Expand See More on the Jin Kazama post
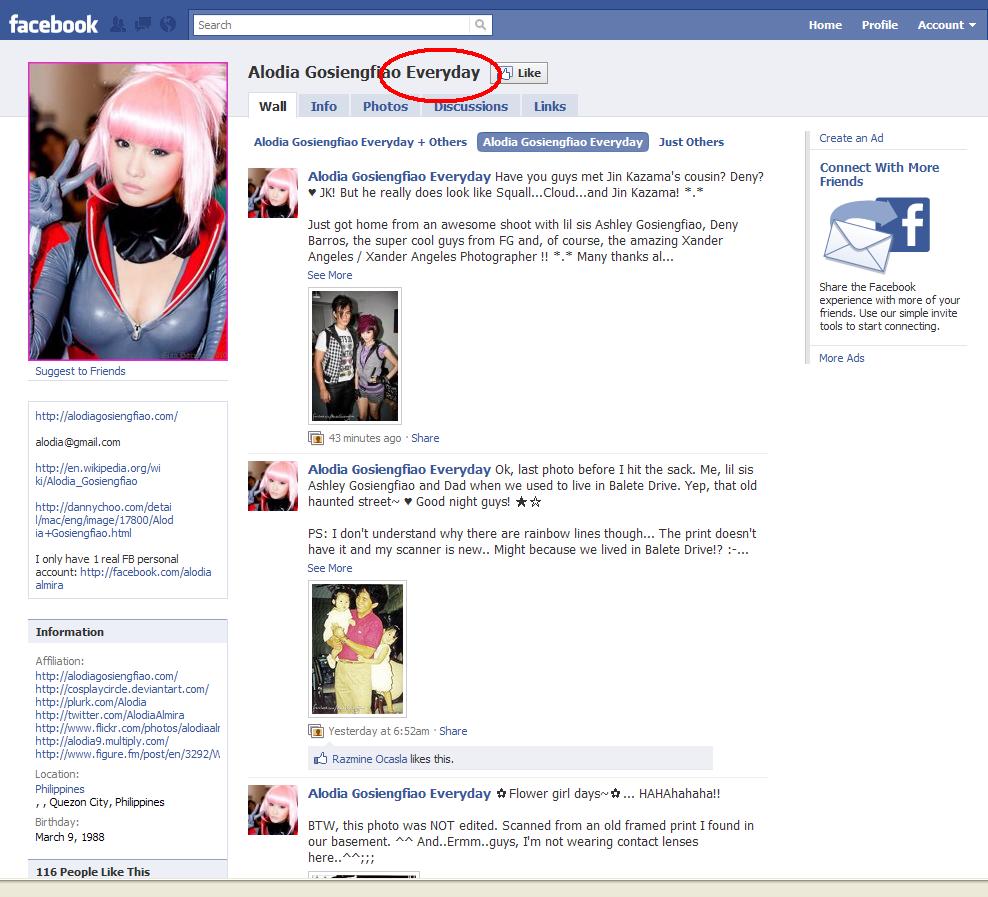 (x=330, y=275)
